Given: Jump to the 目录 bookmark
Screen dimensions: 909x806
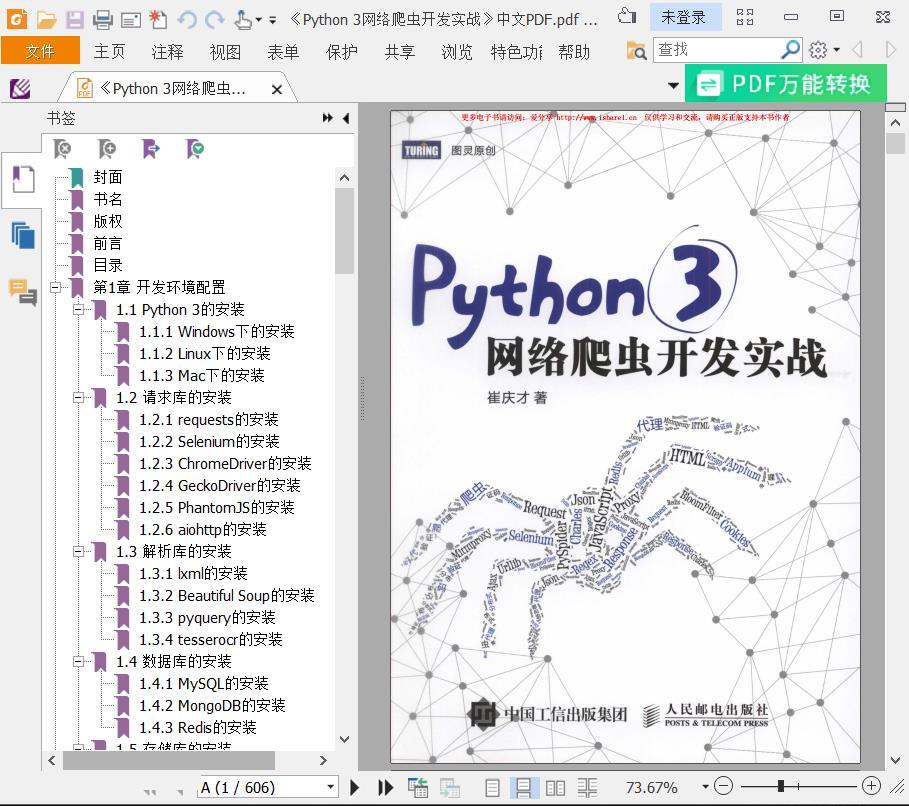Looking at the screenshot, I should pos(108,265).
